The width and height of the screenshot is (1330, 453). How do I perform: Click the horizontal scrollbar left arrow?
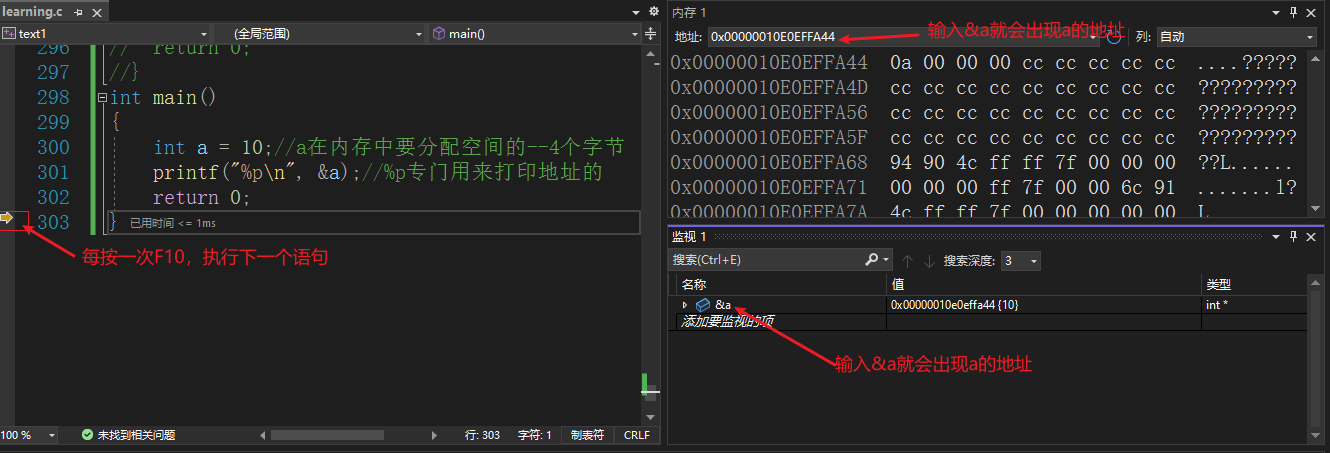(263, 435)
